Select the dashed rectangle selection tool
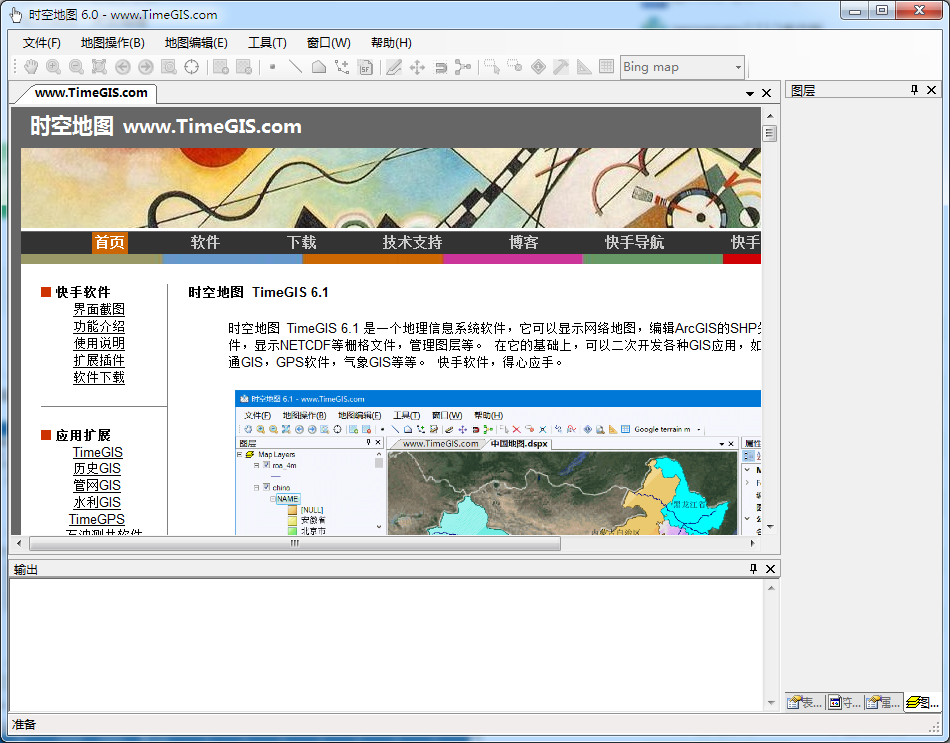 pyautogui.click(x=492, y=67)
